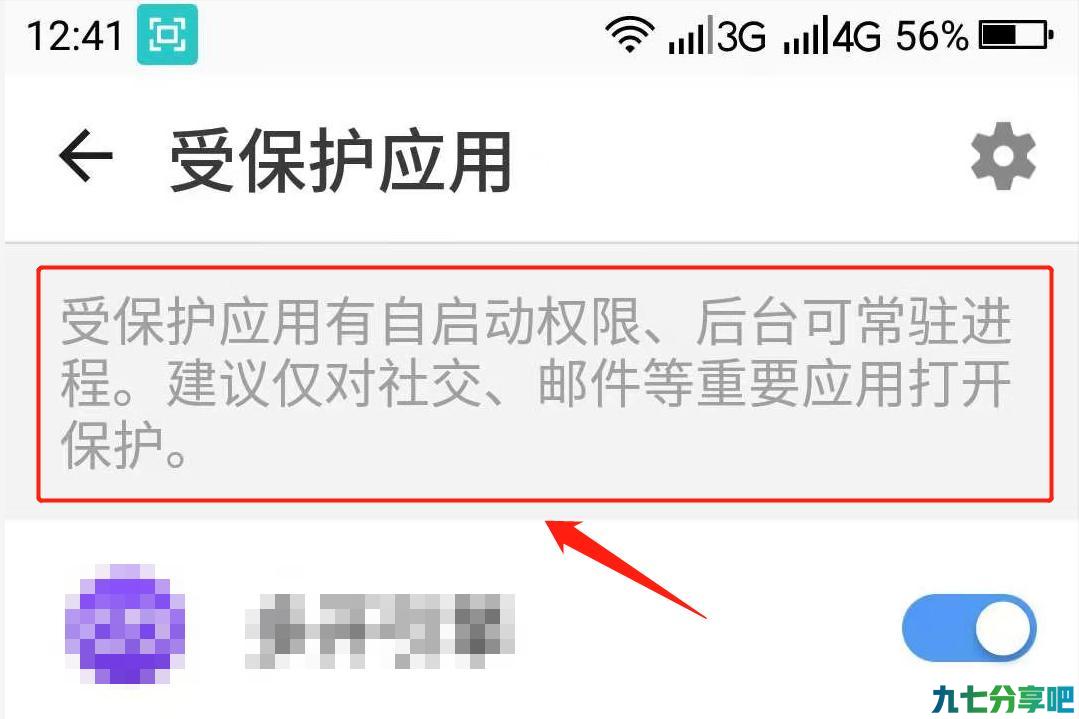Tap the middle description line mentioning 社交、邮件

click(536, 383)
